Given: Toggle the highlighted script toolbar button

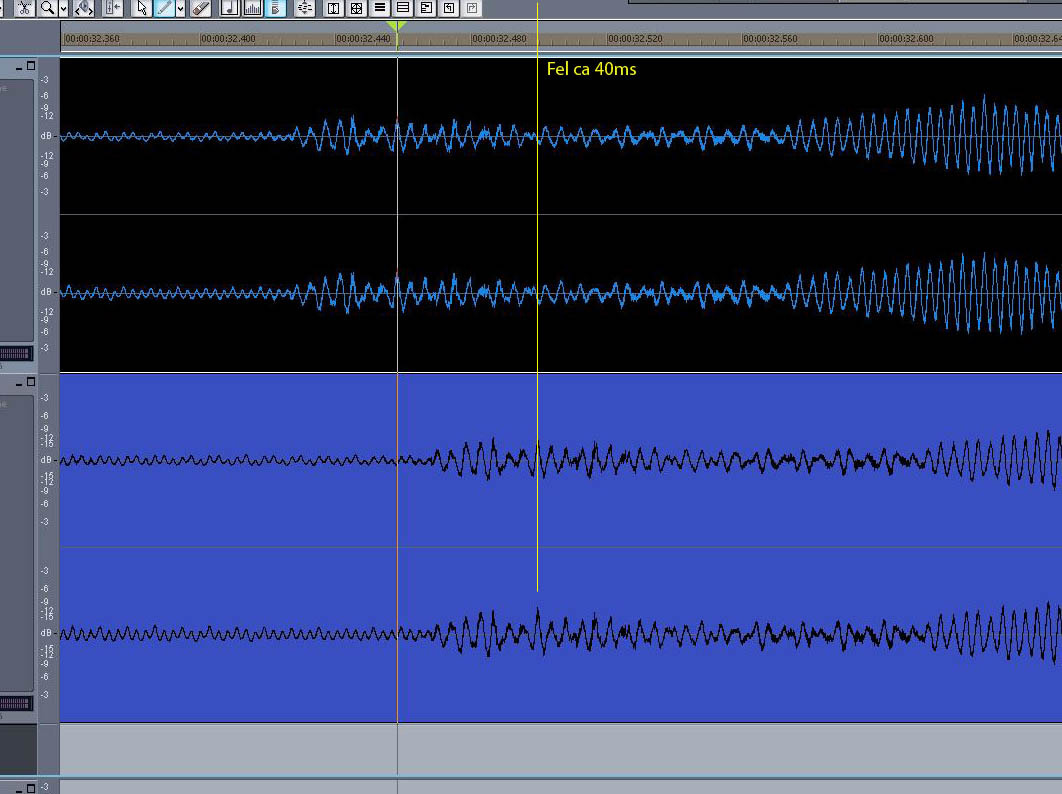Looking at the screenshot, I should pyautogui.click(x=277, y=8).
